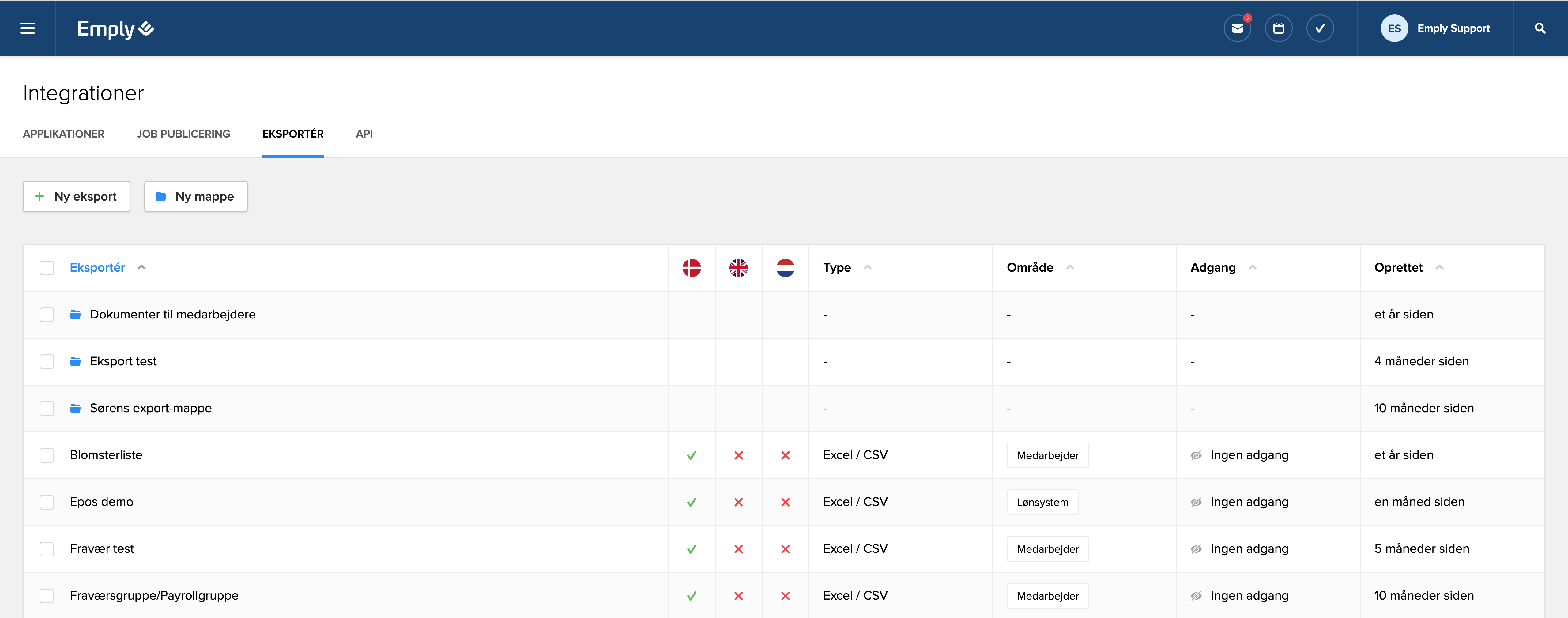Image resolution: width=1568 pixels, height=618 pixels.
Task: Open the calendar icon in header
Action: (x=1278, y=28)
